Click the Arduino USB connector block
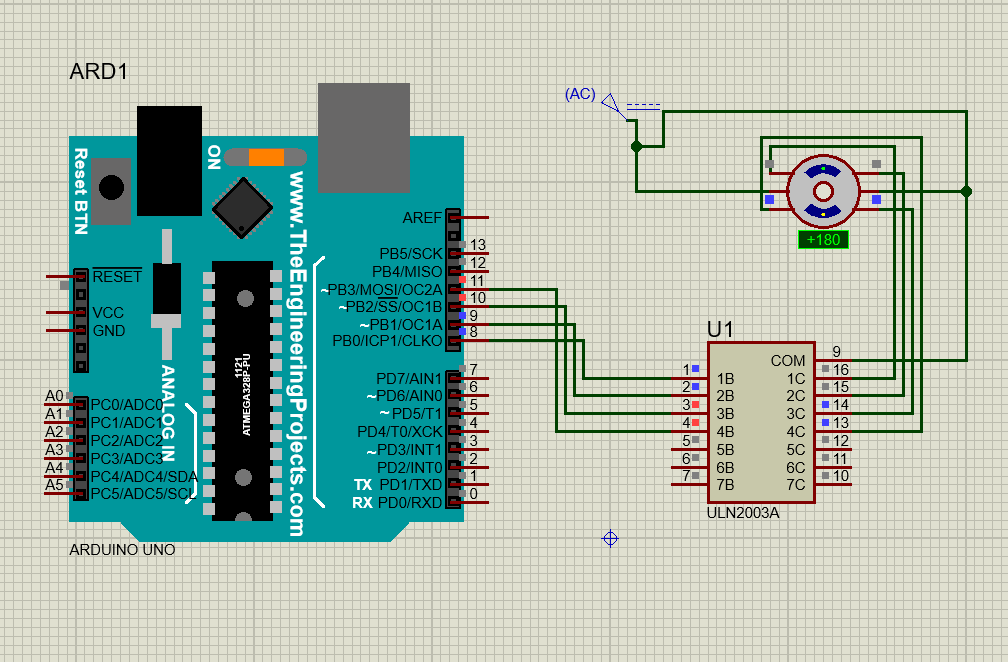The image size is (1008, 662). point(362,135)
